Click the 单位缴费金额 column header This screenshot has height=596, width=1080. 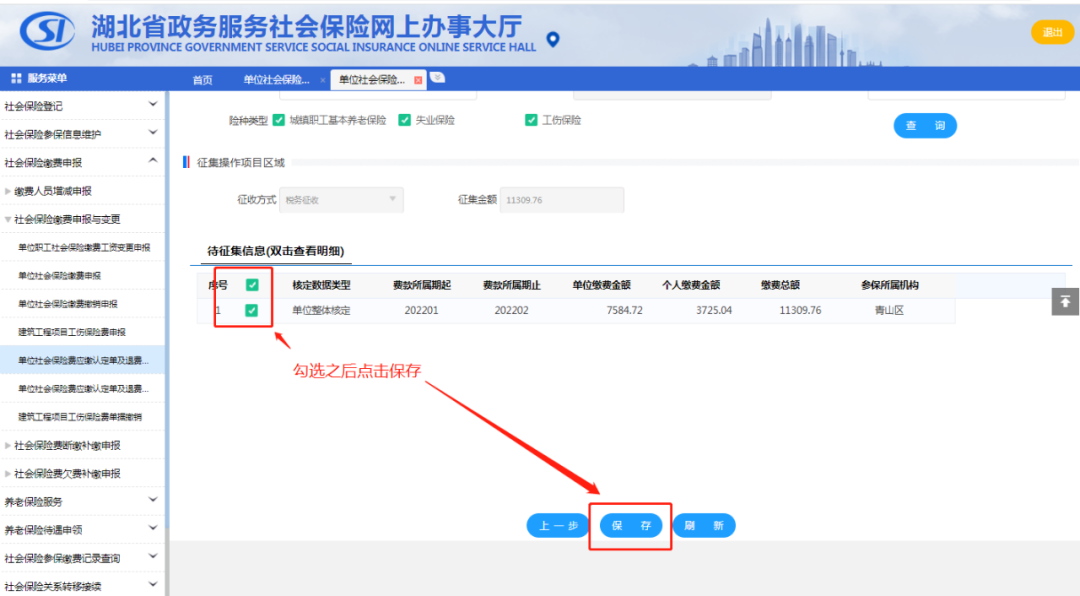[x=601, y=285]
